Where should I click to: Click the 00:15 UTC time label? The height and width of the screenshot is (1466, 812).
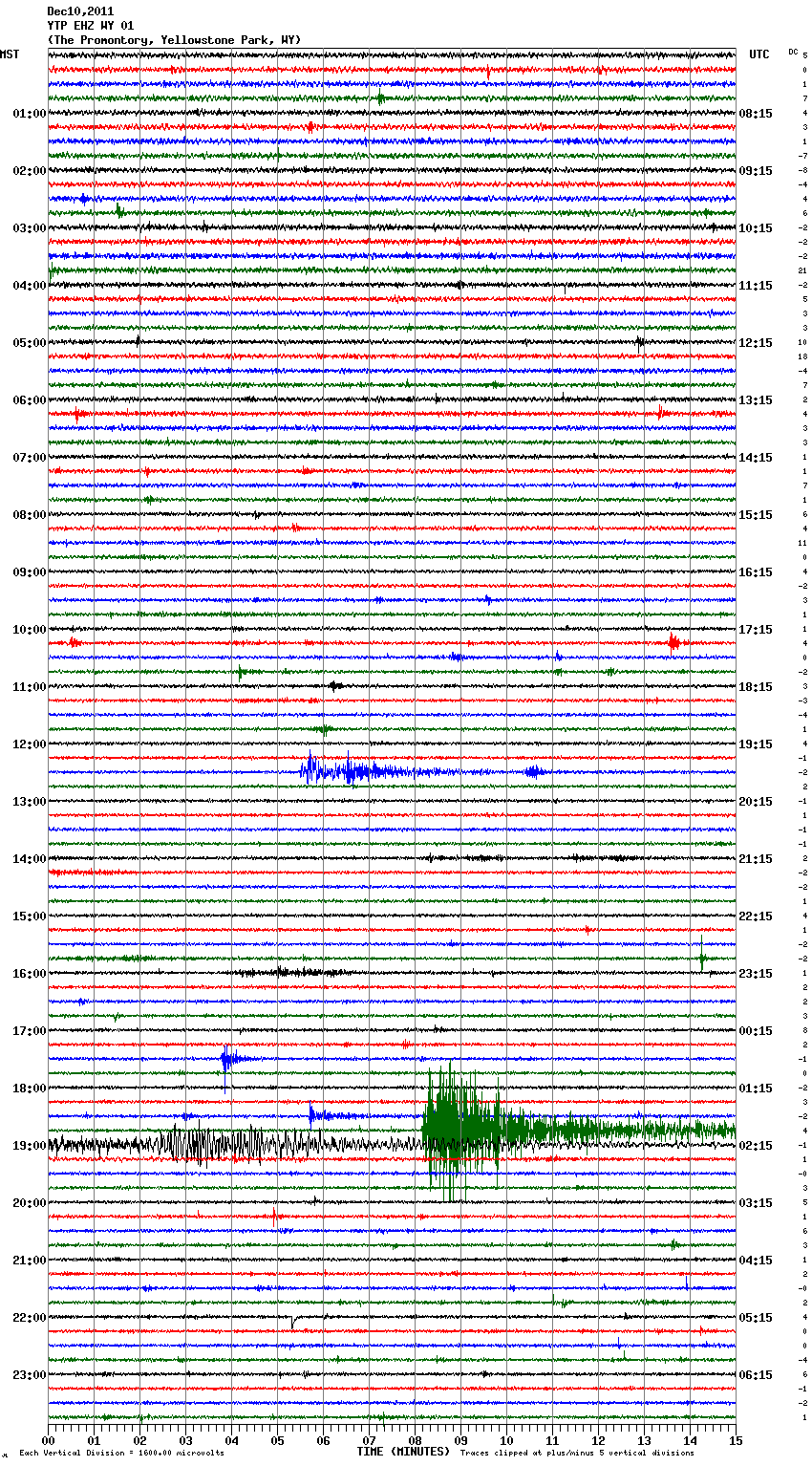click(x=756, y=1031)
